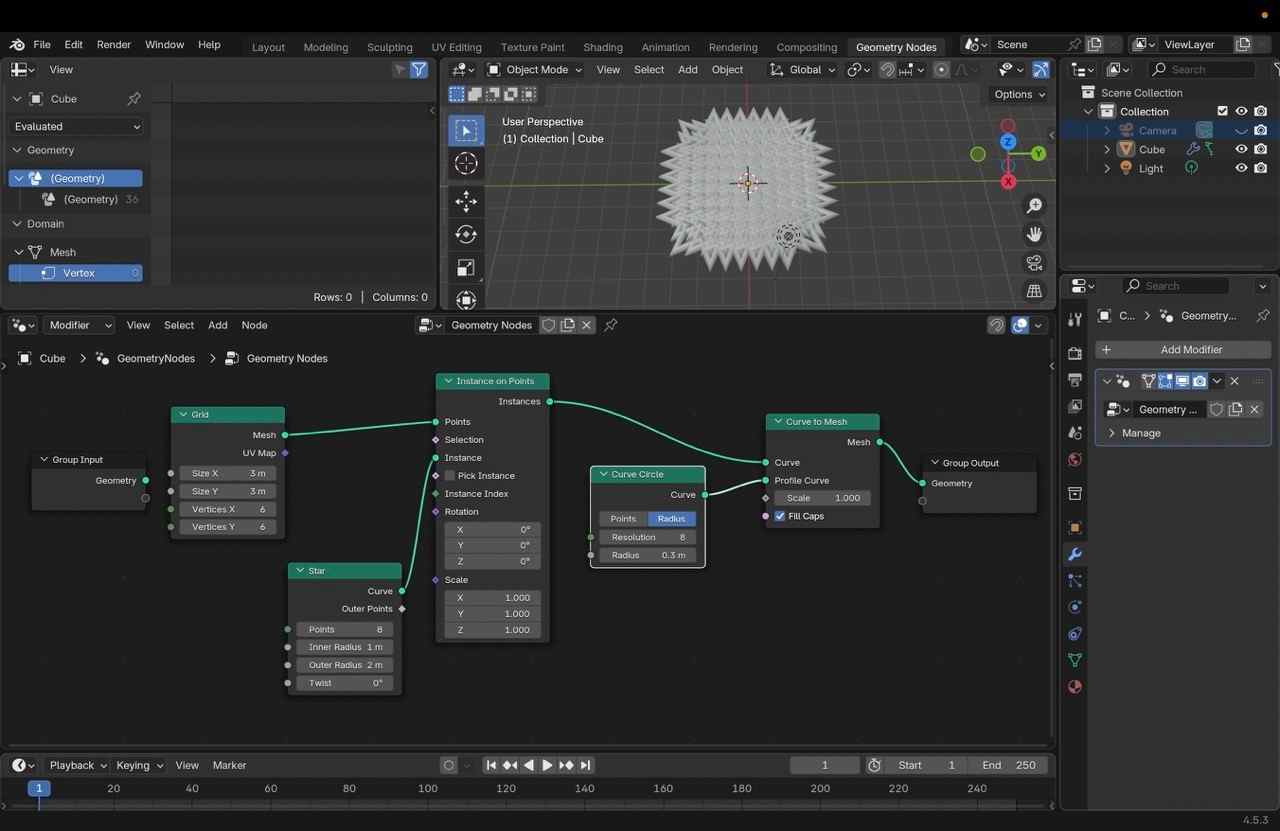
Task: Select the Move tool in viewport
Action: pos(466,201)
